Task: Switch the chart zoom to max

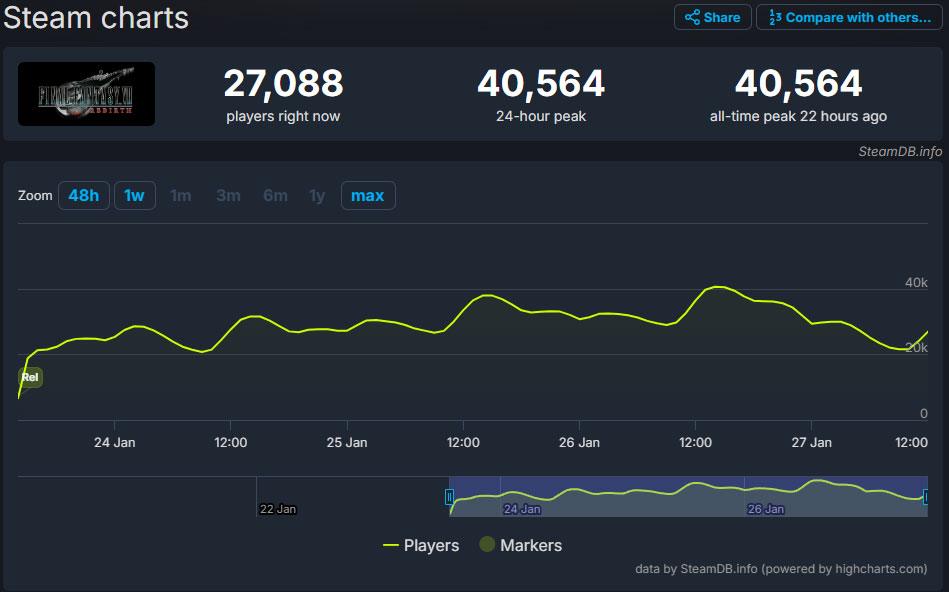Action: coord(368,196)
